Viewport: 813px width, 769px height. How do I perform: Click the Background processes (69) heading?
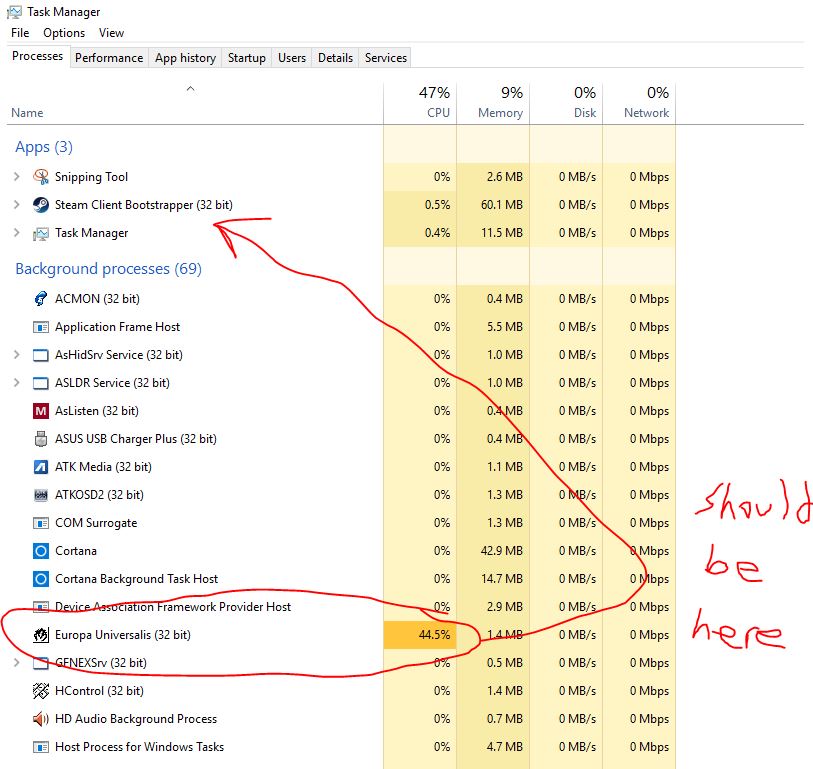coord(108,269)
